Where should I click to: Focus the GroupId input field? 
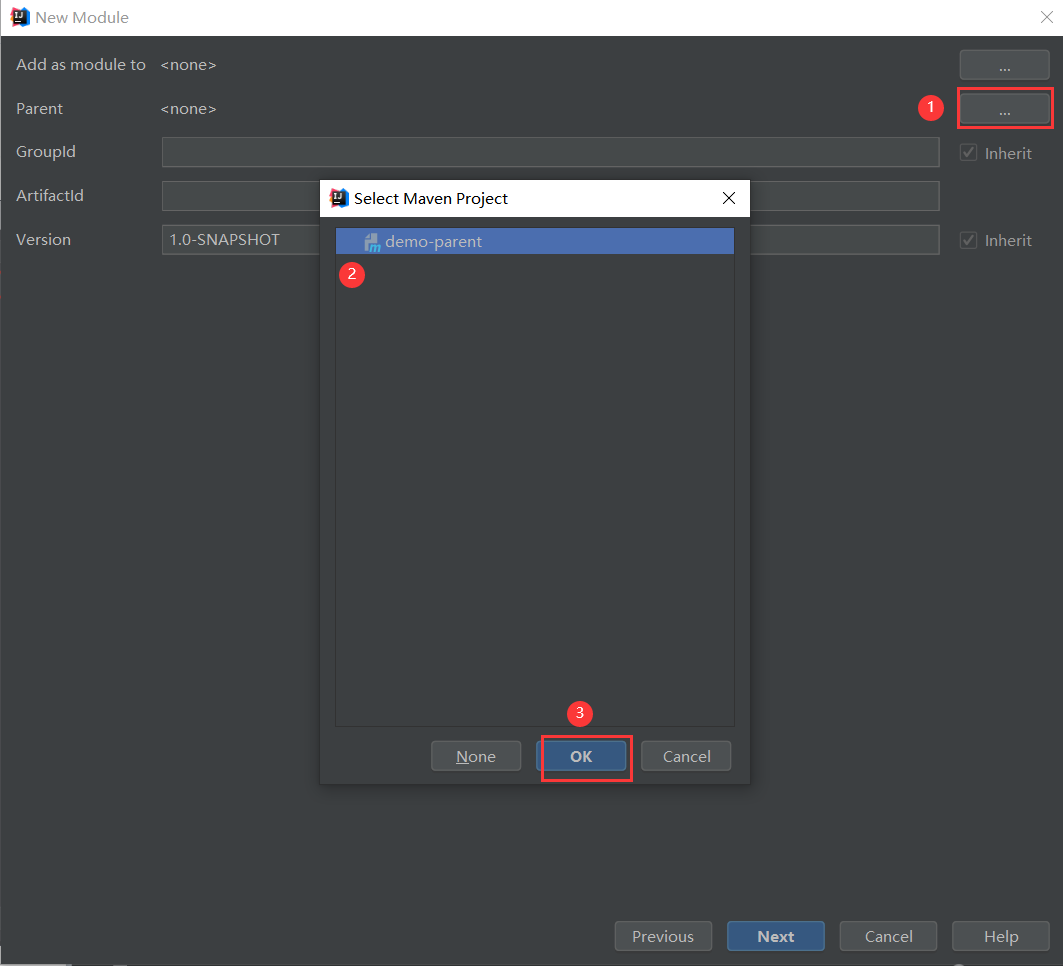(x=550, y=152)
